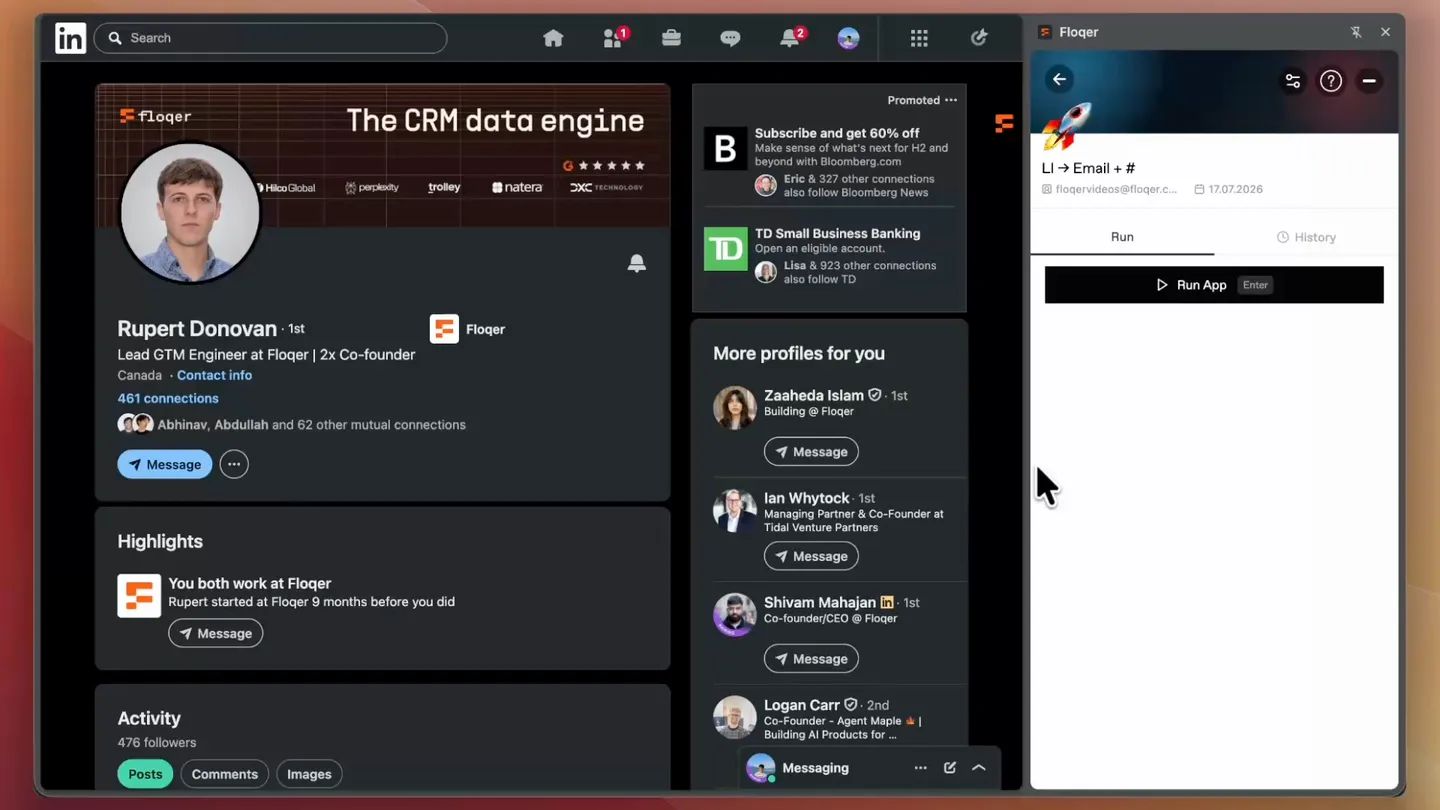Toggle the pin icon on the Floqer window
The image size is (1440, 810).
(x=1356, y=32)
